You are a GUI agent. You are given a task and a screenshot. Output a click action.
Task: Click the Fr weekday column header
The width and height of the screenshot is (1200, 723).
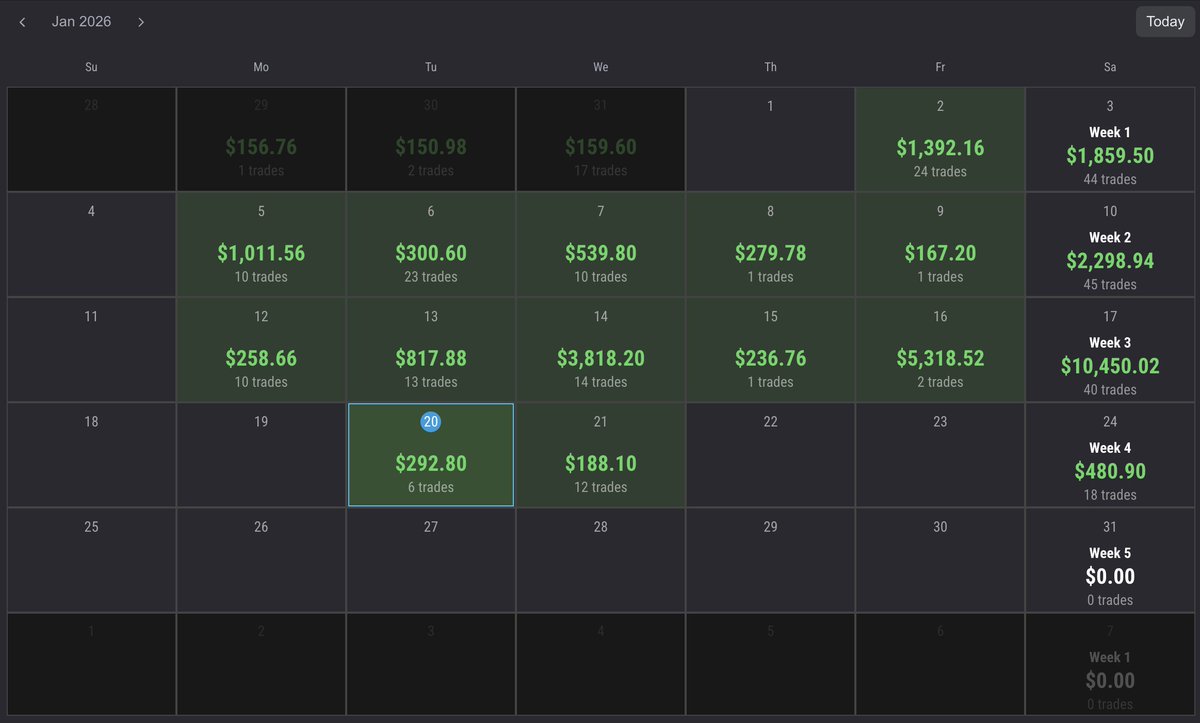click(940, 67)
